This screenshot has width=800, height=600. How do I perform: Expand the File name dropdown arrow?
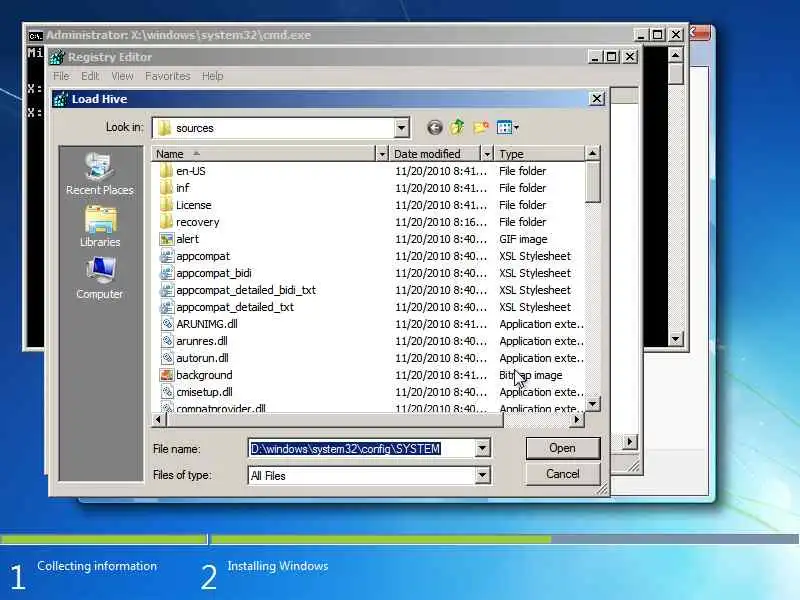click(x=482, y=448)
